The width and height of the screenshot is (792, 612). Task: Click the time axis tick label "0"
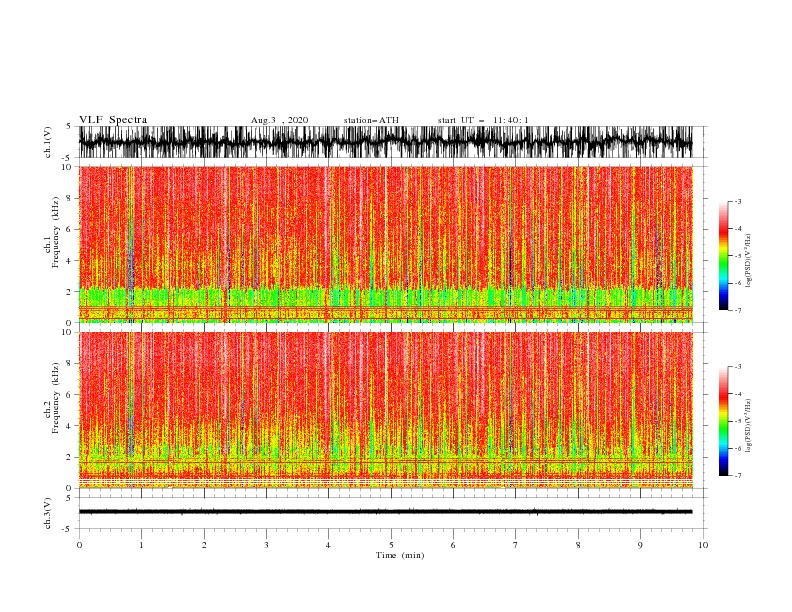click(x=79, y=545)
